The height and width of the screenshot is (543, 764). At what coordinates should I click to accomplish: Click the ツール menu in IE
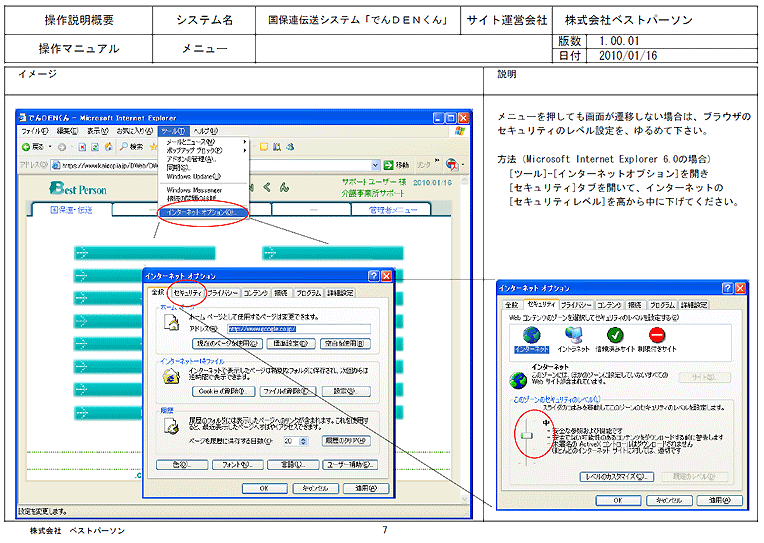coord(173,131)
